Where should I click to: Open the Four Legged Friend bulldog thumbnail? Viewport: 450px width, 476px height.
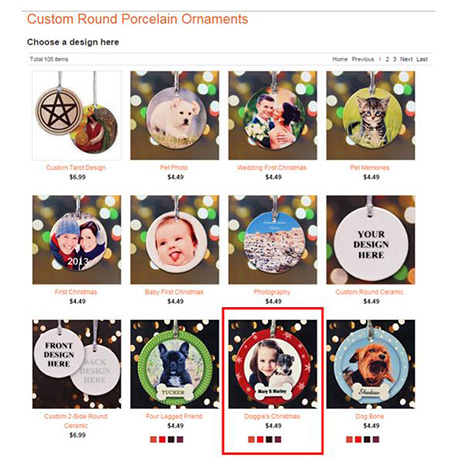click(175, 364)
